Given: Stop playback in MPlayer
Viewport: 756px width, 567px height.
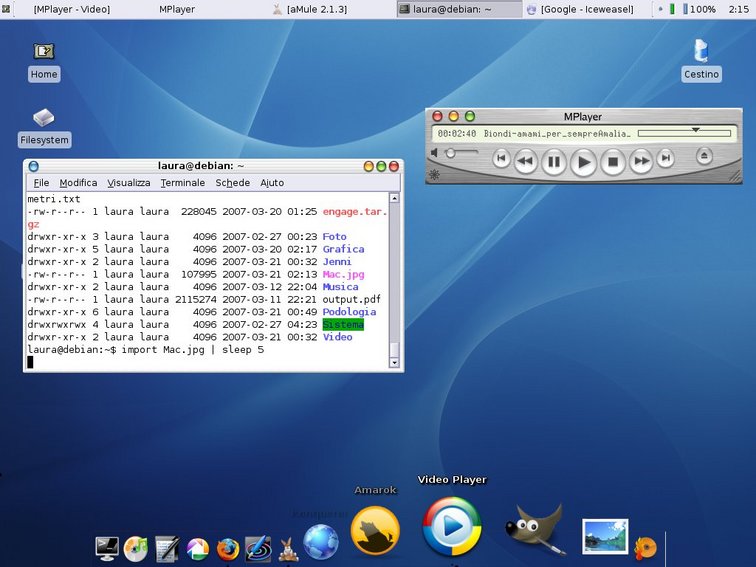Looking at the screenshot, I should point(613,162).
